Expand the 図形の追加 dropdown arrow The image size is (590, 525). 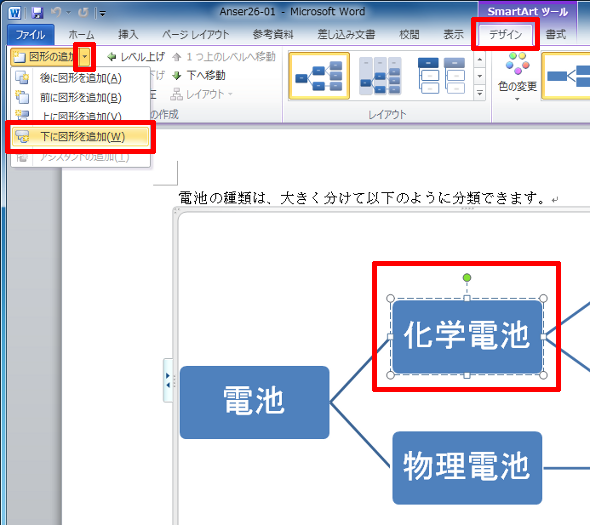tap(85, 57)
